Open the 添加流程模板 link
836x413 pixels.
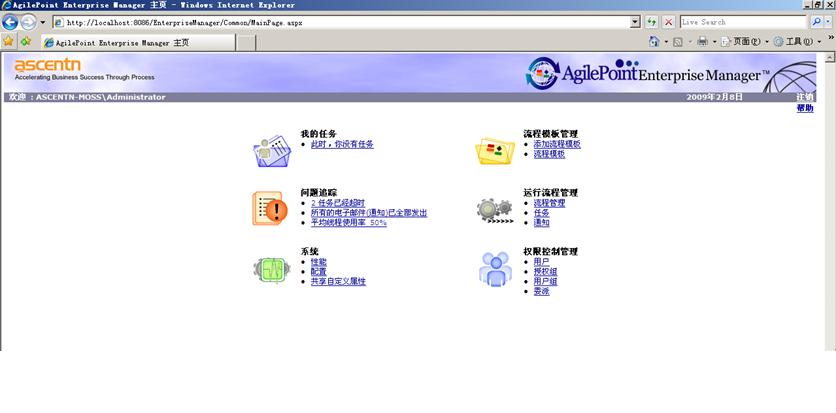[557, 144]
